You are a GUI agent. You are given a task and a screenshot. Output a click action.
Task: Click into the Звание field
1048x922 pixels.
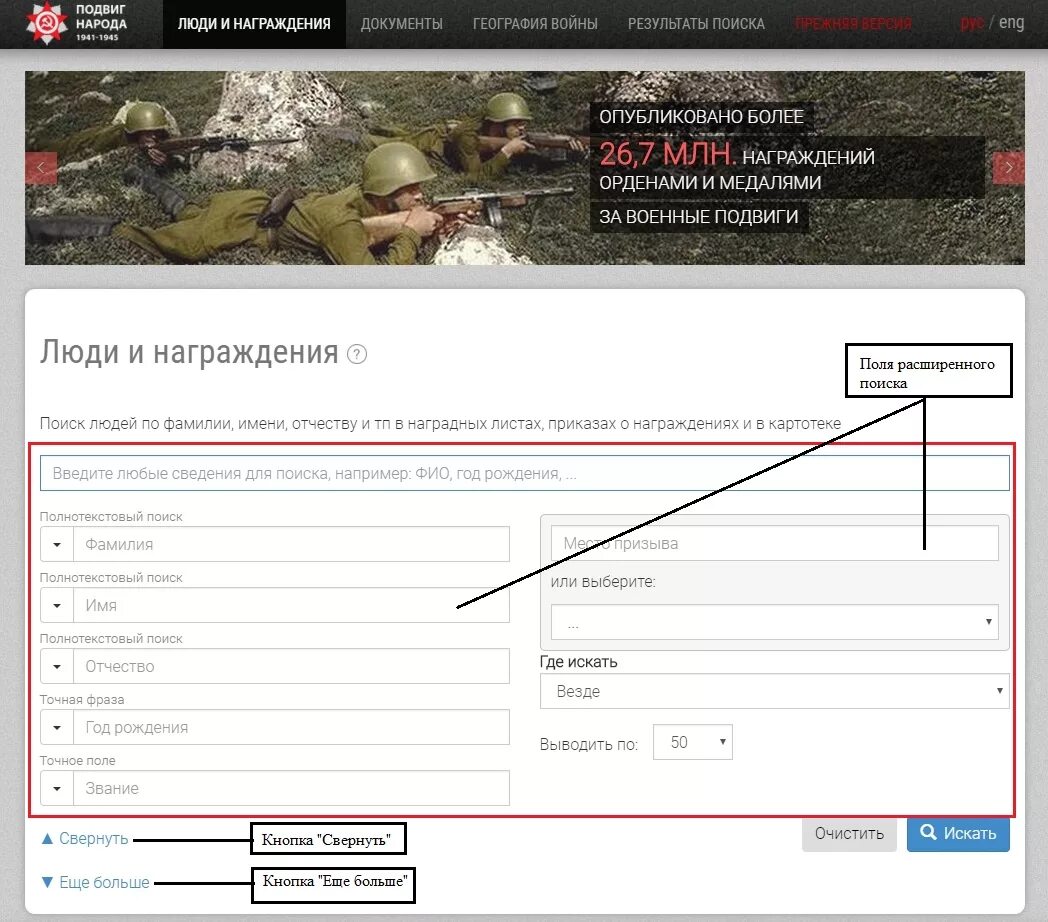click(291, 788)
